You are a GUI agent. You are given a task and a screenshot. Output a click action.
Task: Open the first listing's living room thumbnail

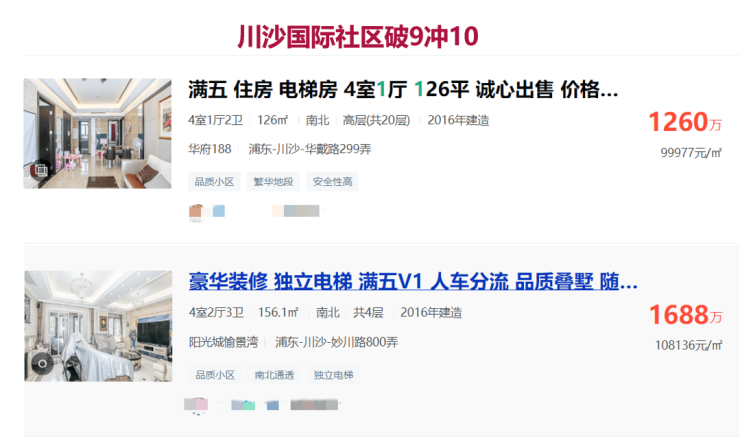click(x=98, y=134)
